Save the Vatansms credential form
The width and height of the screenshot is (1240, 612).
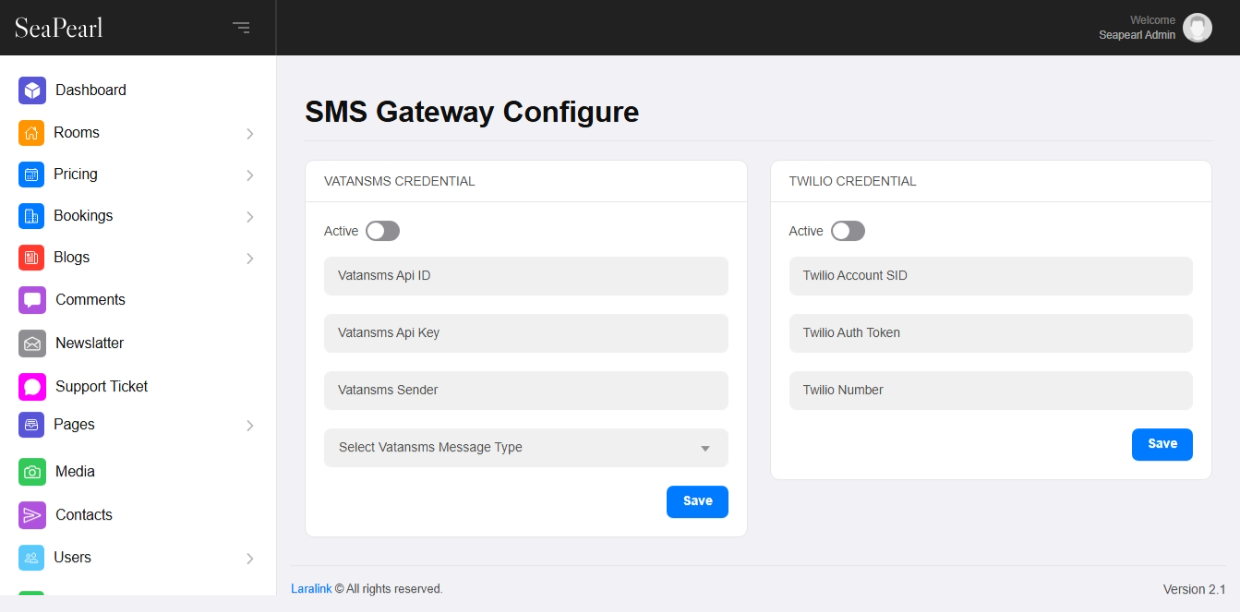697,501
